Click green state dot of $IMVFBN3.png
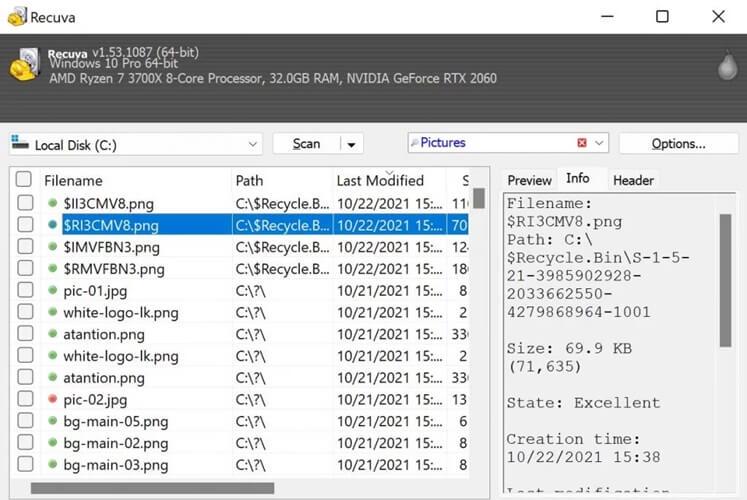 tap(53, 247)
